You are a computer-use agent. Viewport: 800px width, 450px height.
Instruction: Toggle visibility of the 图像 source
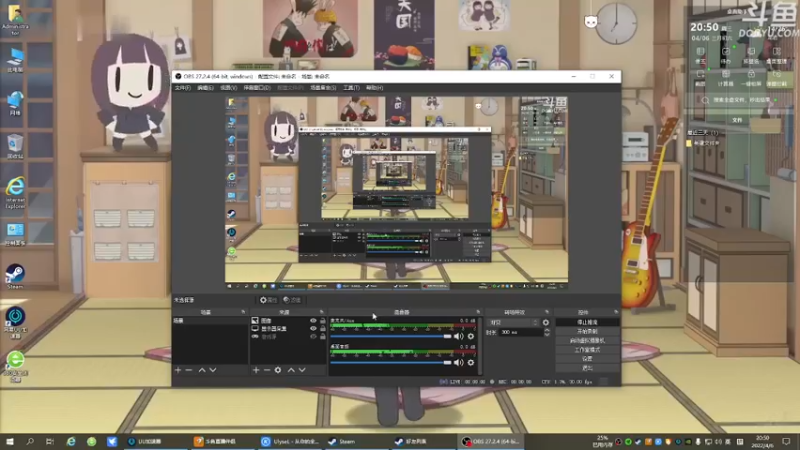coord(313,321)
